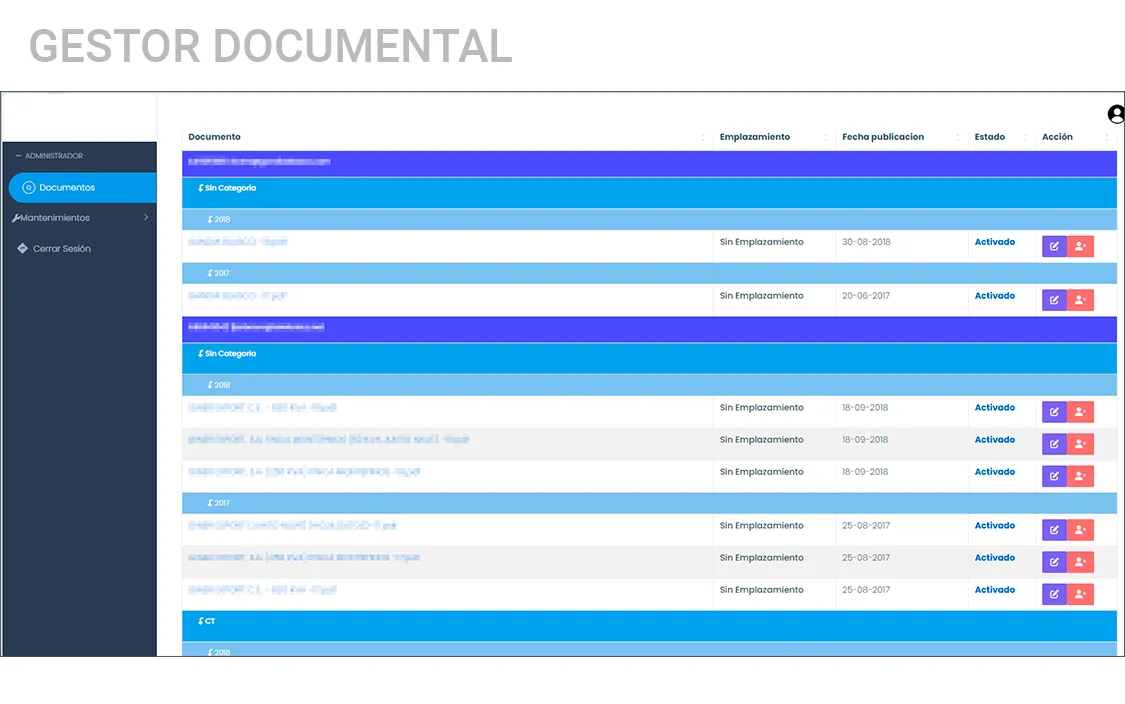
Task: Click Activado status of the 20-06-2017 document
Action: 994,296
